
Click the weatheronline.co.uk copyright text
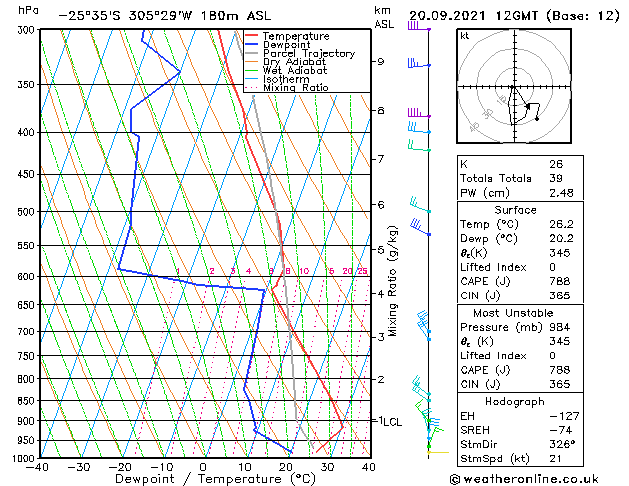[x=524, y=479]
